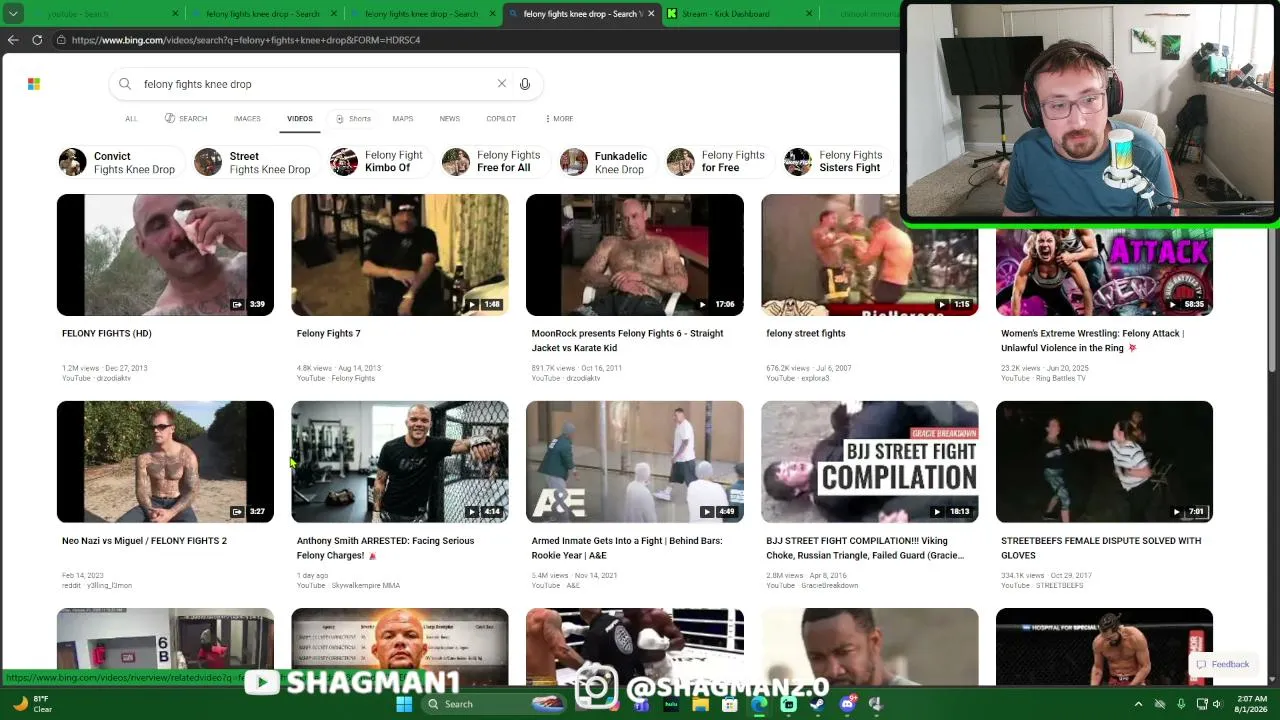Switch to the MAPS tab
The height and width of the screenshot is (720, 1280).
coord(403,118)
